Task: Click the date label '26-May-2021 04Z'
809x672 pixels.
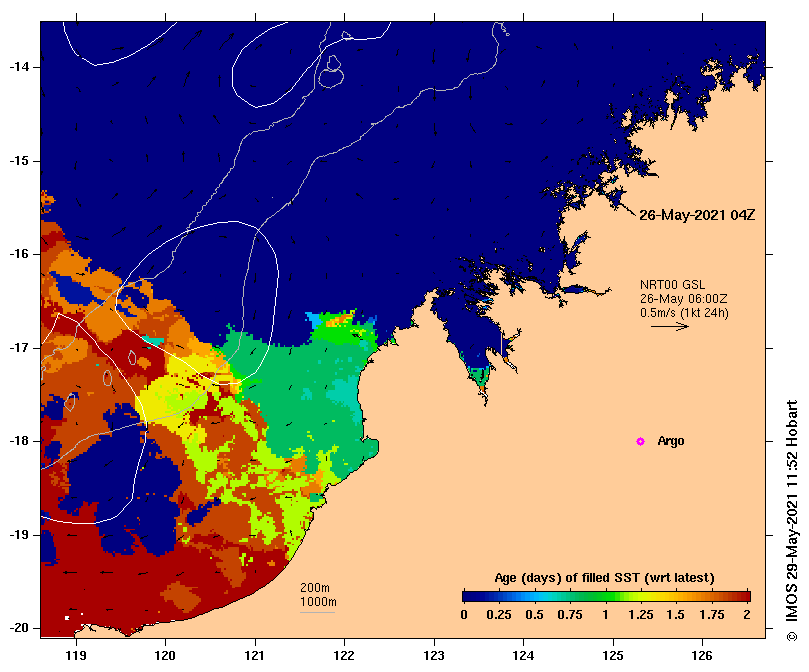Action: pyautogui.click(x=697, y=215)
